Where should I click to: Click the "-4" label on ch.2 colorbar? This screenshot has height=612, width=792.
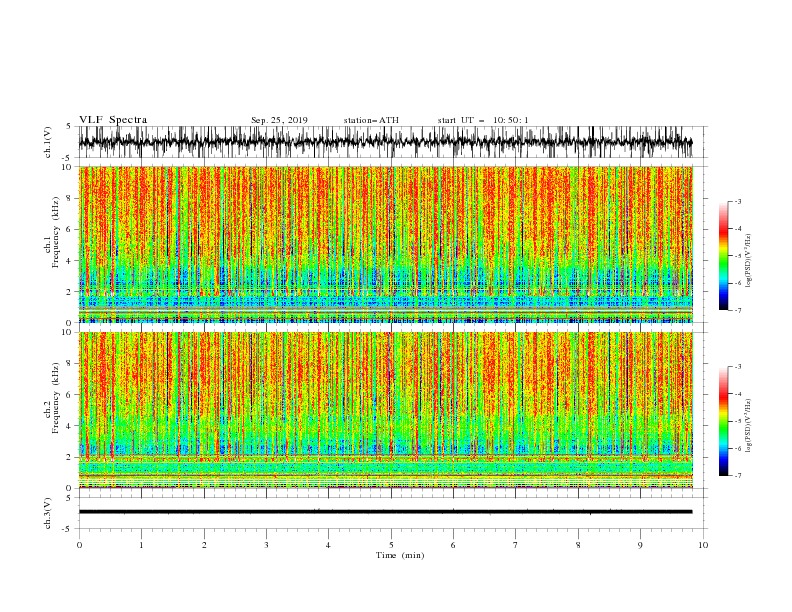(738, 394)
